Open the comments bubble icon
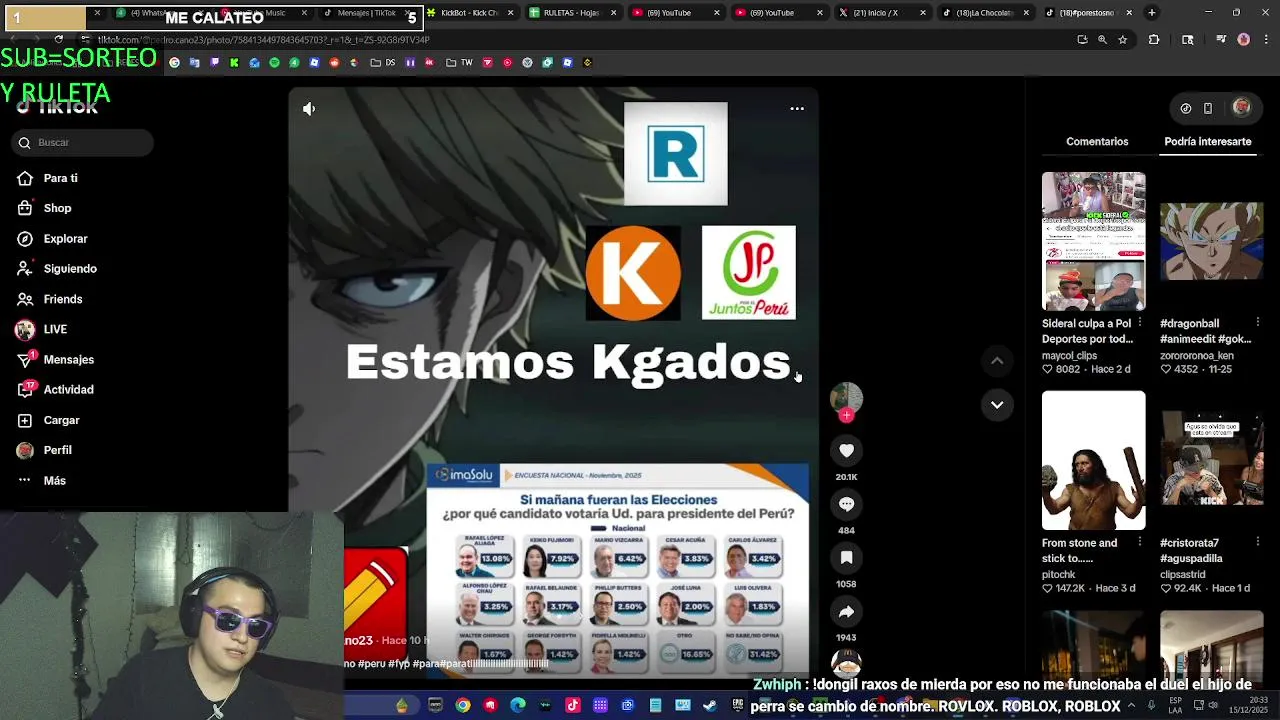1280x720 pixels. click(x=846, y=504)
